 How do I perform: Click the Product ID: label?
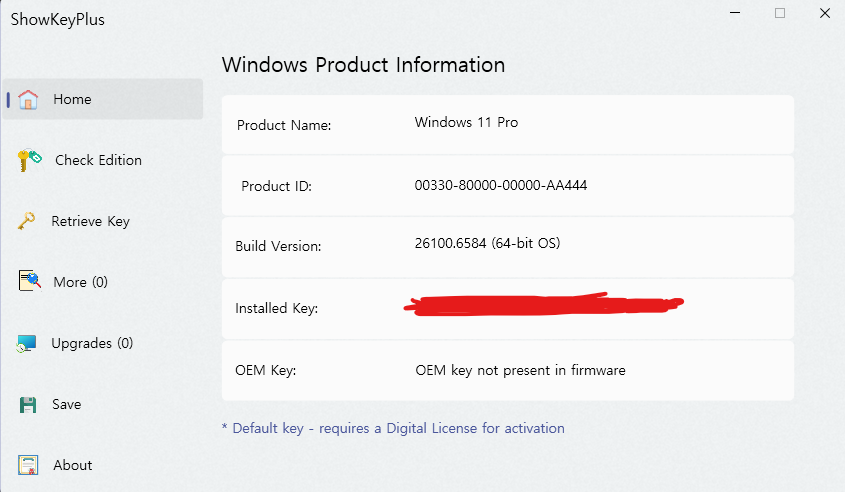point(276,186)
